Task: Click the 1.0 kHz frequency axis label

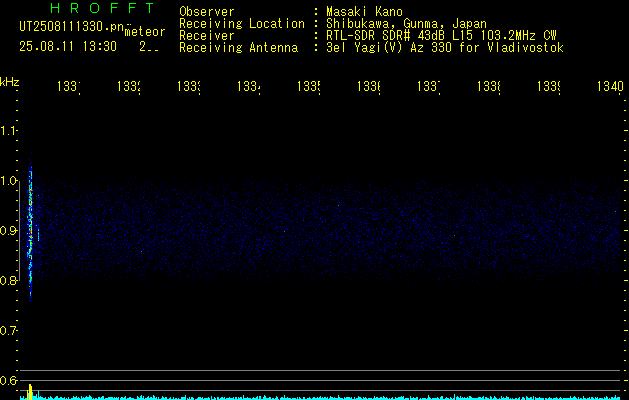Action: (8, 181)
